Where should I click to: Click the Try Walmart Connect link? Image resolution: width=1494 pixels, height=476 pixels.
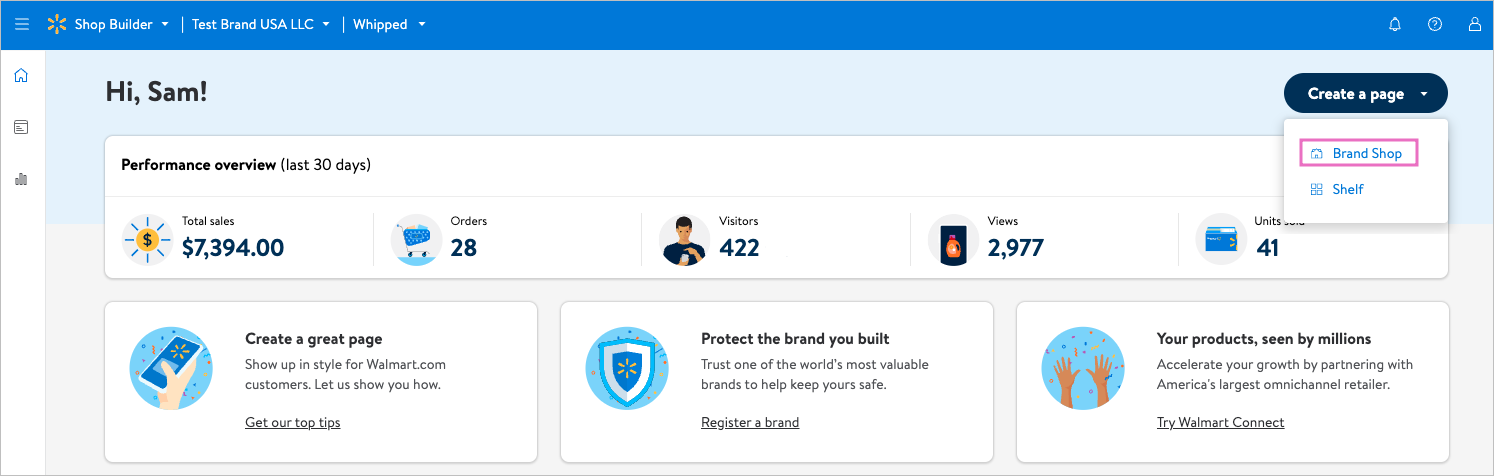[1220, 422]
